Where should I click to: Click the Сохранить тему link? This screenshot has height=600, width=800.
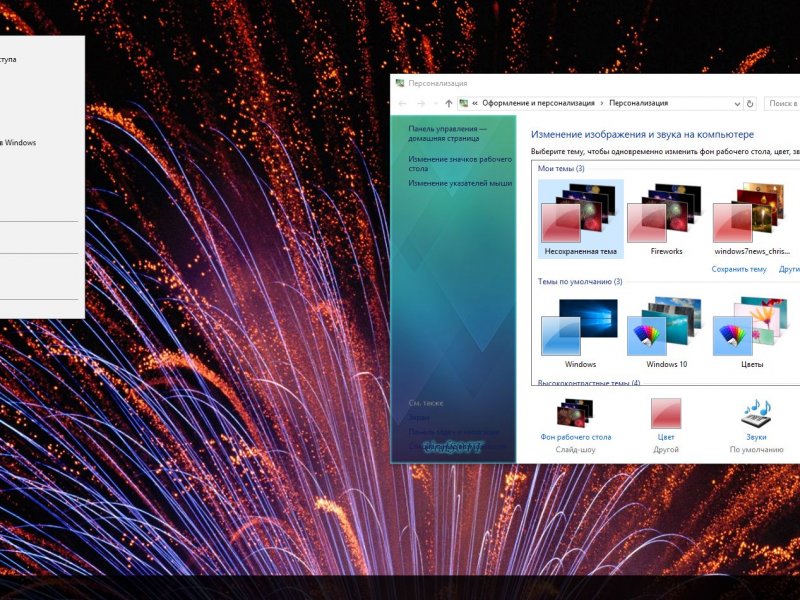point(739,269)
